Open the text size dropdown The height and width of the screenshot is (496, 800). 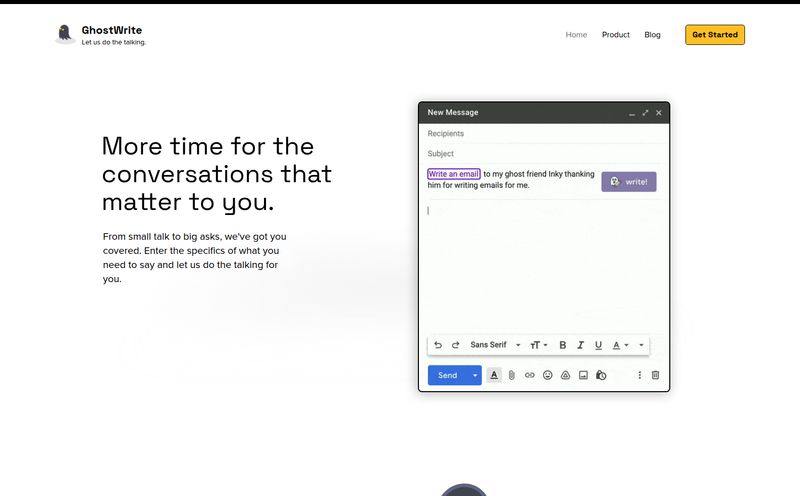[538, 345]
